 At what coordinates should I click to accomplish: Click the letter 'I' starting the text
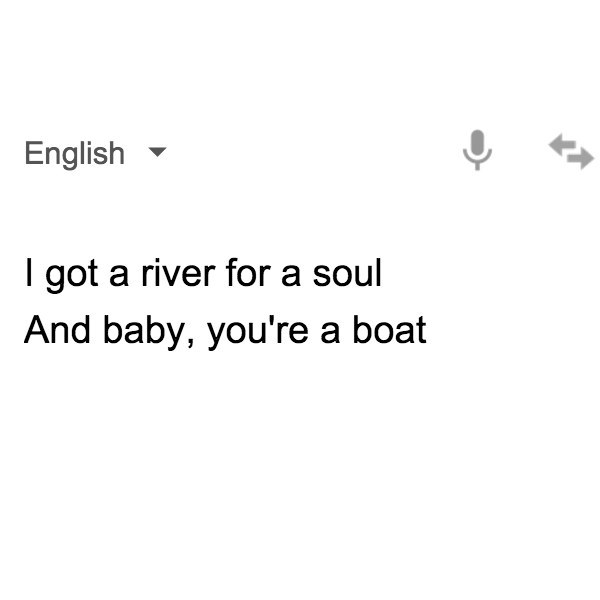tap(28, 272)
